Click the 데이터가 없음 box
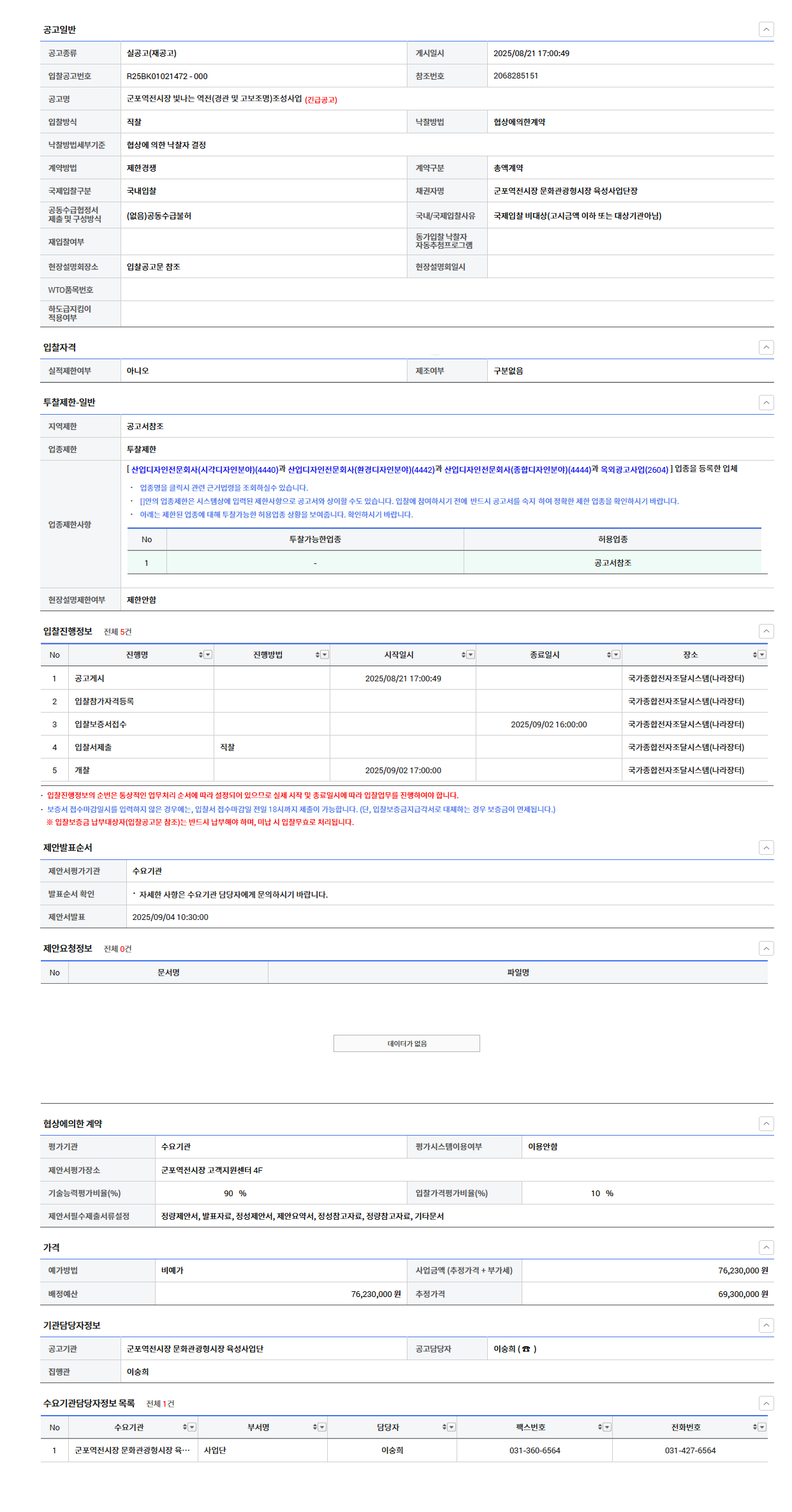The width and height of the screenshot is (792, 1512). [407, 1043]
